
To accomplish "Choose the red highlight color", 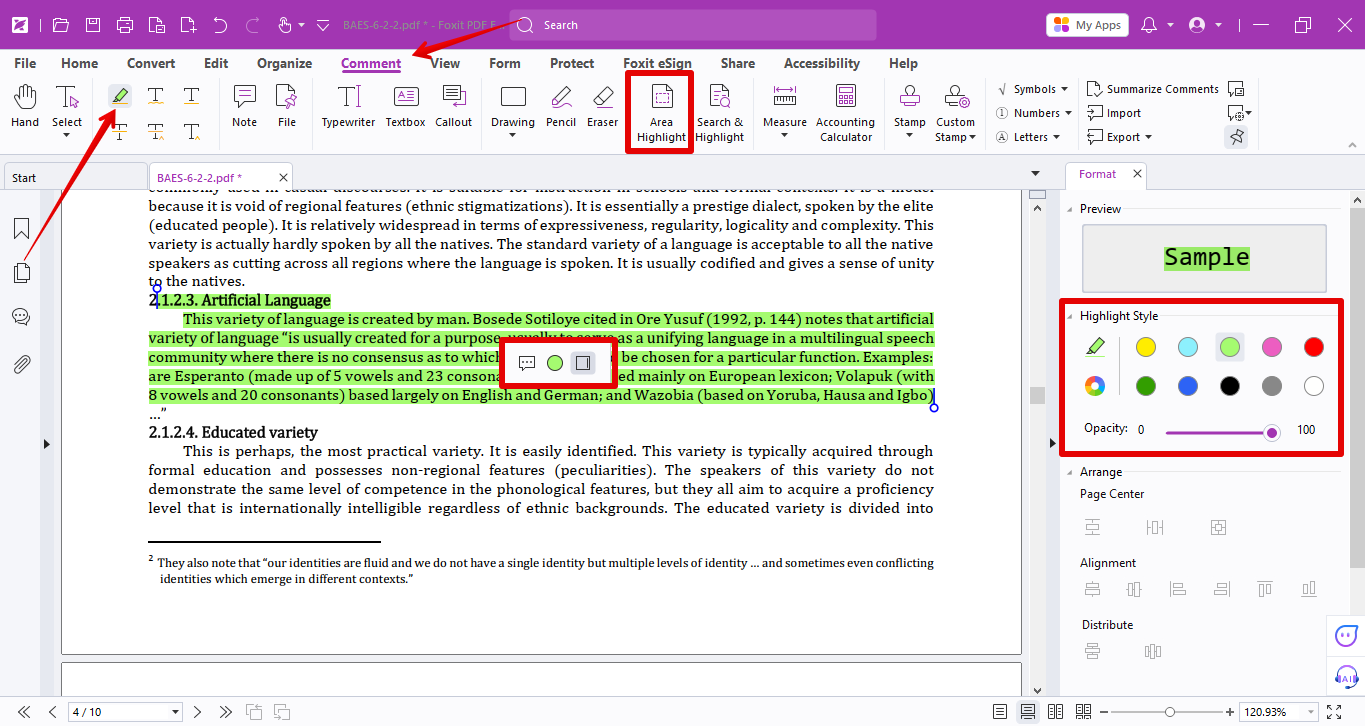I will pos(1314,347).
